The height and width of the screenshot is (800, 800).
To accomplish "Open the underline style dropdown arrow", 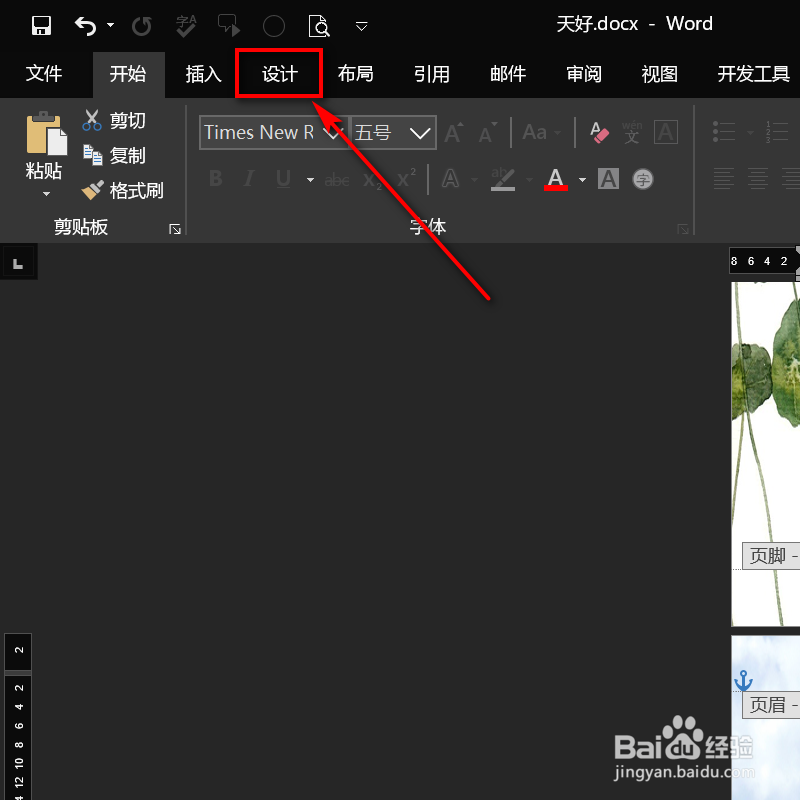I will (310, 180).
